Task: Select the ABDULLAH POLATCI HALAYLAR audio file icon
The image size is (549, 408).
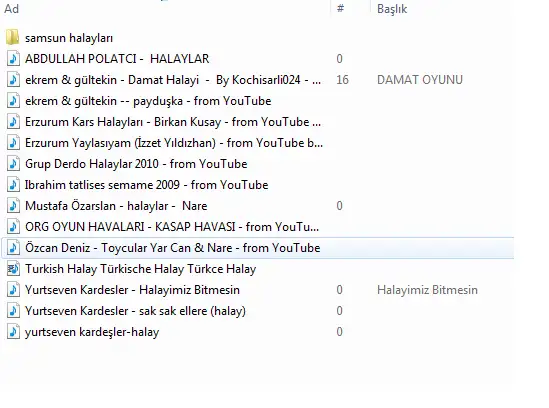Action: 13,58
